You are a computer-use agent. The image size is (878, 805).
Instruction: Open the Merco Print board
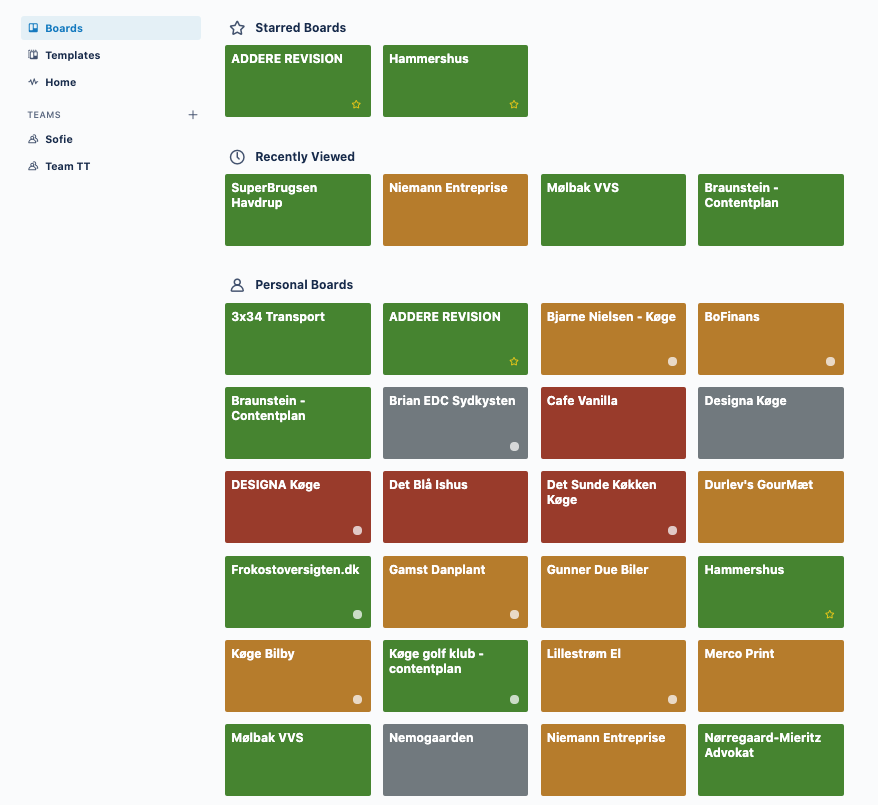coord(770,676)
